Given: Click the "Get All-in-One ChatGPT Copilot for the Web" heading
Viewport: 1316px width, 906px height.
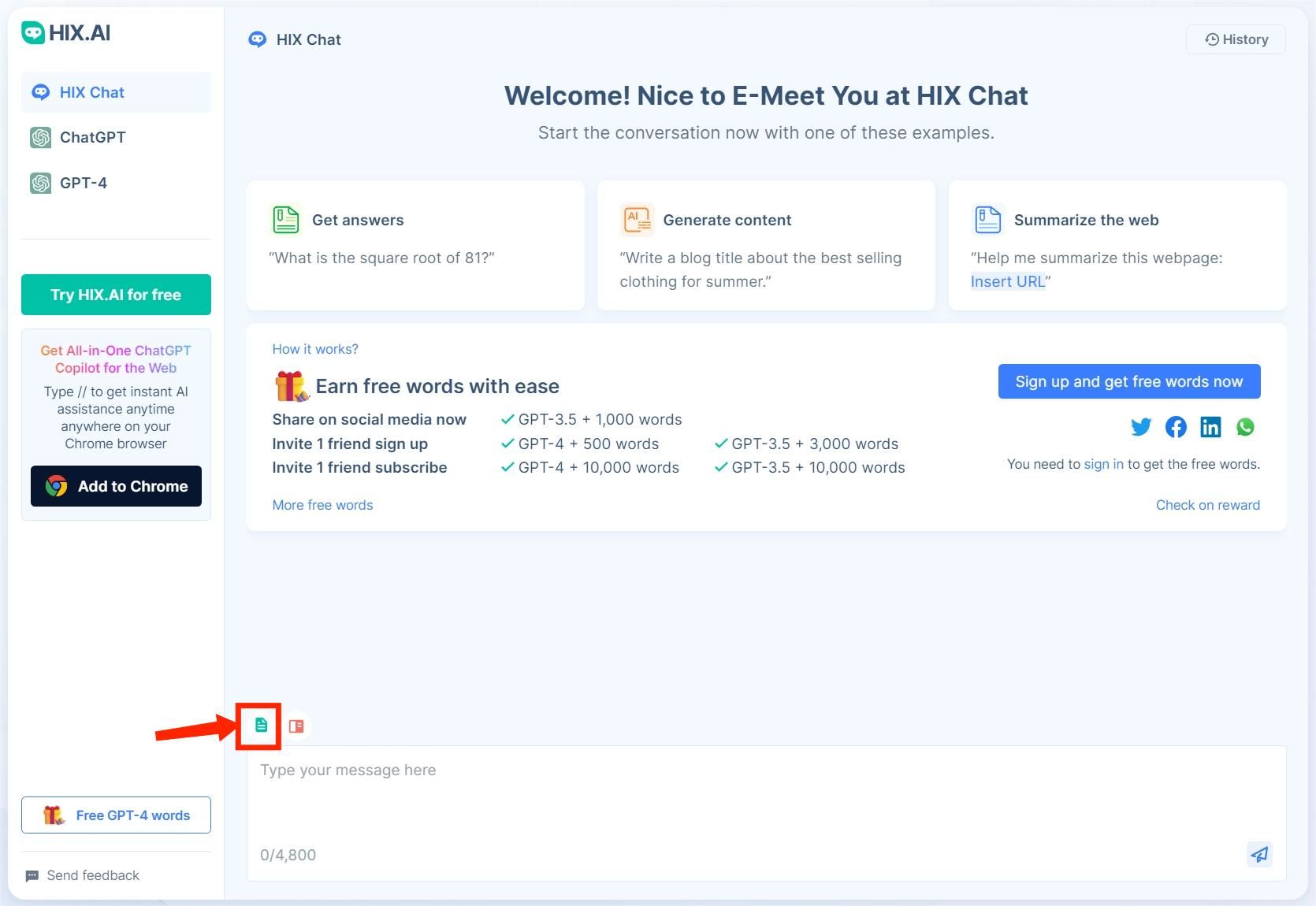Looking at the screenshot, I should coord(116,359).
